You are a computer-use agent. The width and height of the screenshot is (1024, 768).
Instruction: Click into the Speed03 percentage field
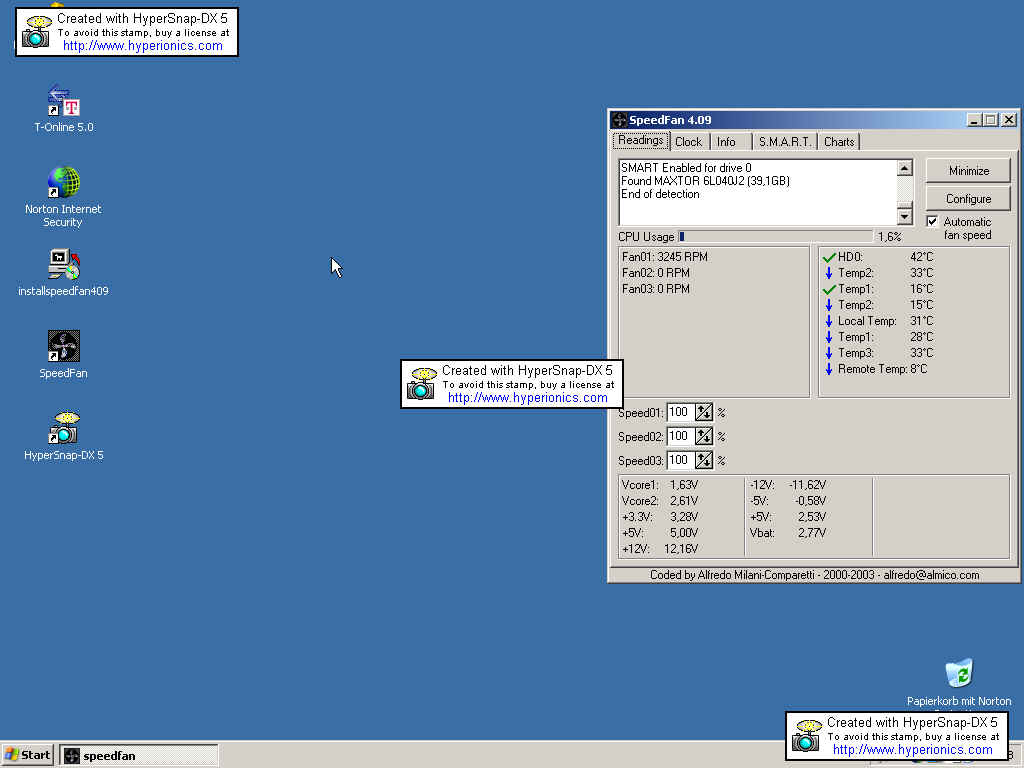point(680,460)
